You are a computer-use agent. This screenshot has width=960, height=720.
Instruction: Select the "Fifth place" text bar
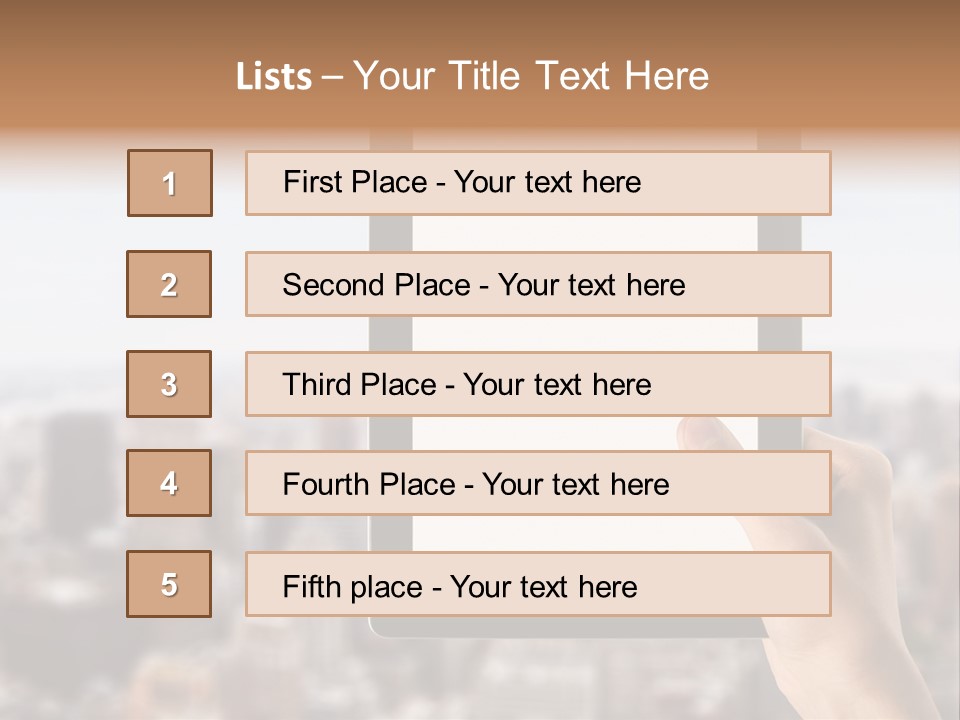click(x=538, y=584)
